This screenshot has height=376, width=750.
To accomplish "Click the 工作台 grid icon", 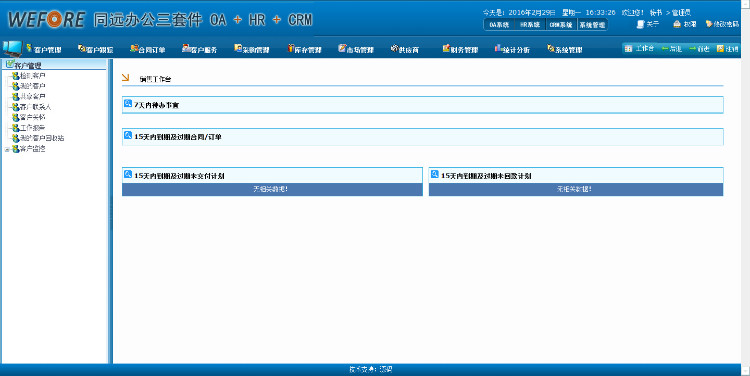I will pyautogui.click(x=629, y=49).
